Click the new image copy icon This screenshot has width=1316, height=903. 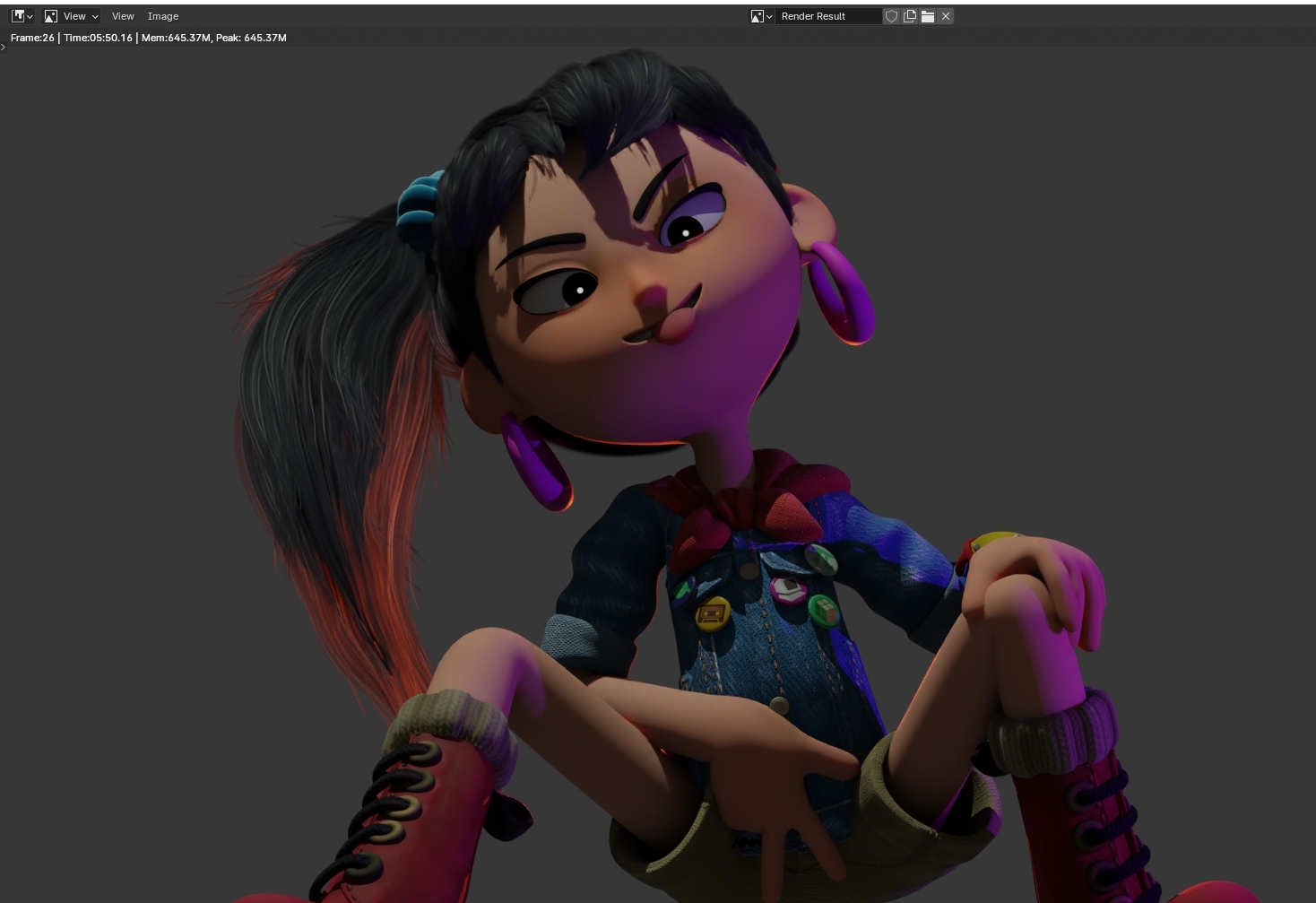point(910,16)
